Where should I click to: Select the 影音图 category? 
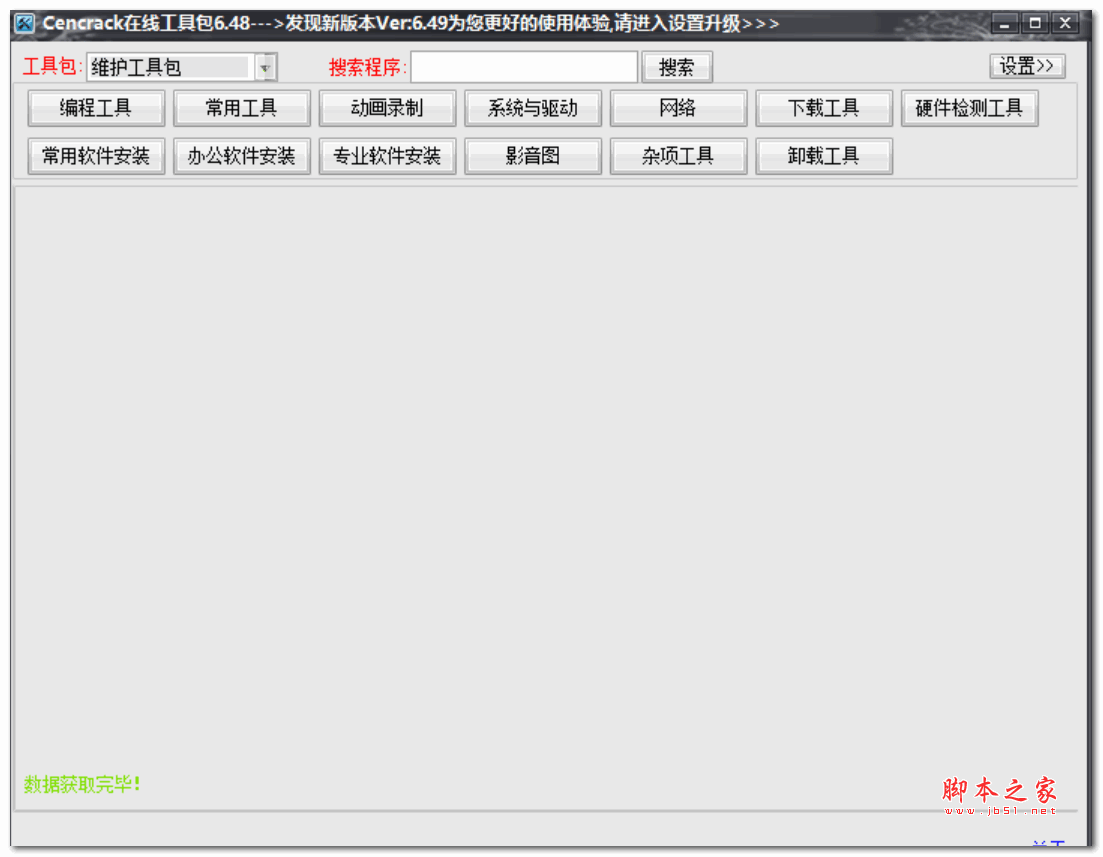click(x=533, y=155)
